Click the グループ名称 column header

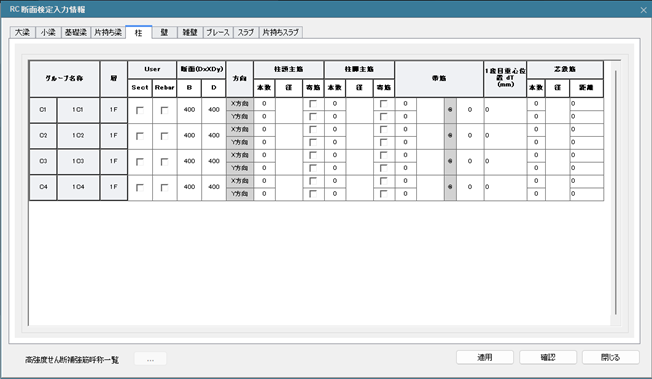pyautogui.click(x=64, y=79)
